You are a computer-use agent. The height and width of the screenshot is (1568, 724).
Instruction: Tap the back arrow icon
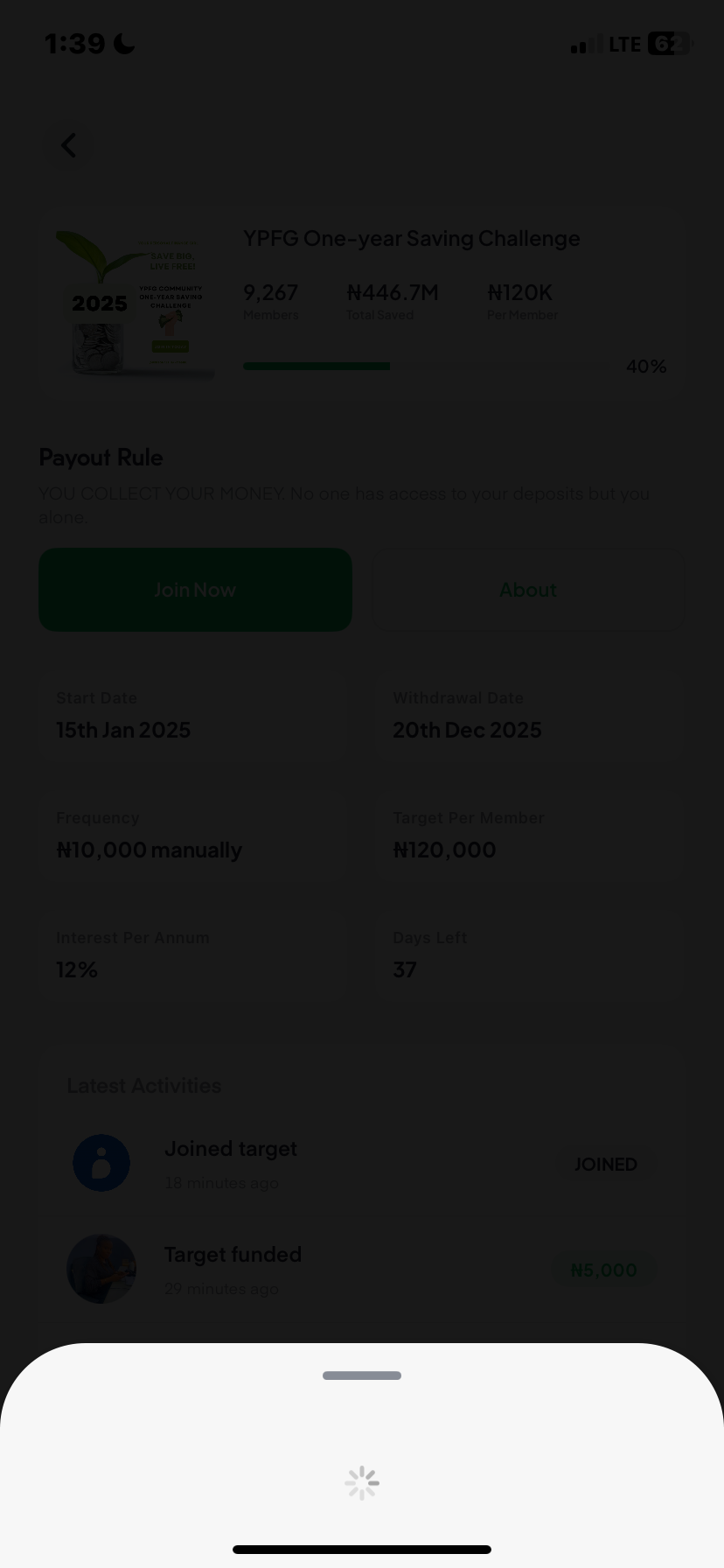coord(69,145)
